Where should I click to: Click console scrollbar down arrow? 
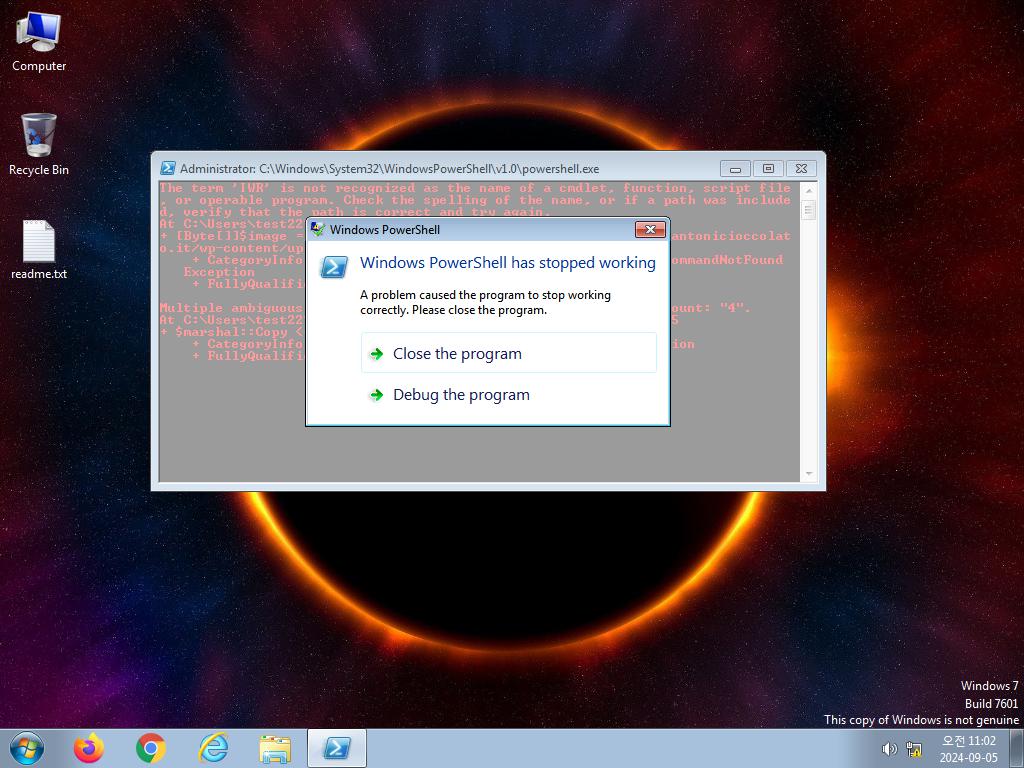coord(808,473)
